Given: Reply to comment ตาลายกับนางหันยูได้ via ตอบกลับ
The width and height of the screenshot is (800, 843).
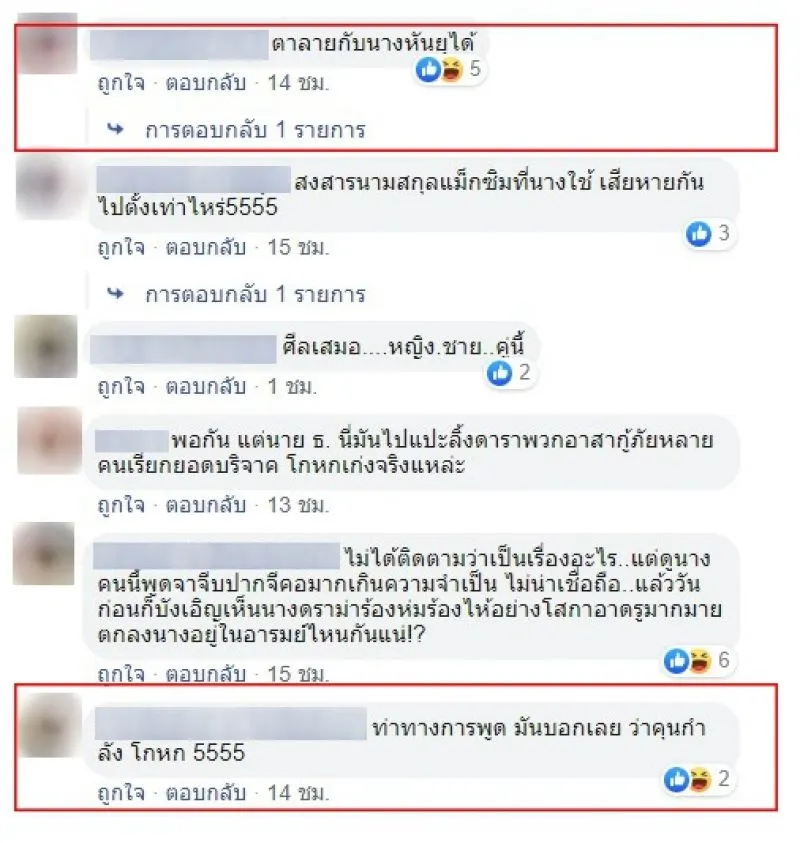Looking at the screenshot, I should (x=206, y=83).
